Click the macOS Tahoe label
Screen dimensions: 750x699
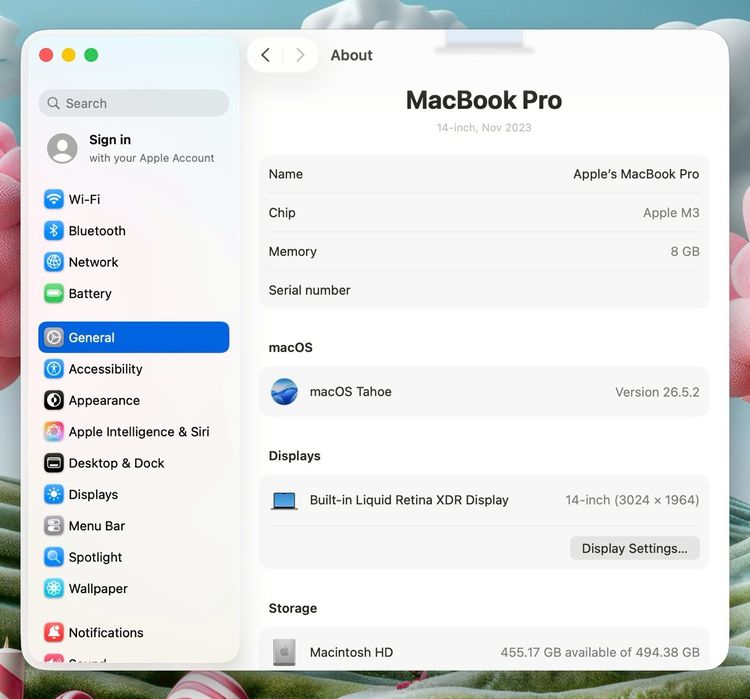pos(351,392)
